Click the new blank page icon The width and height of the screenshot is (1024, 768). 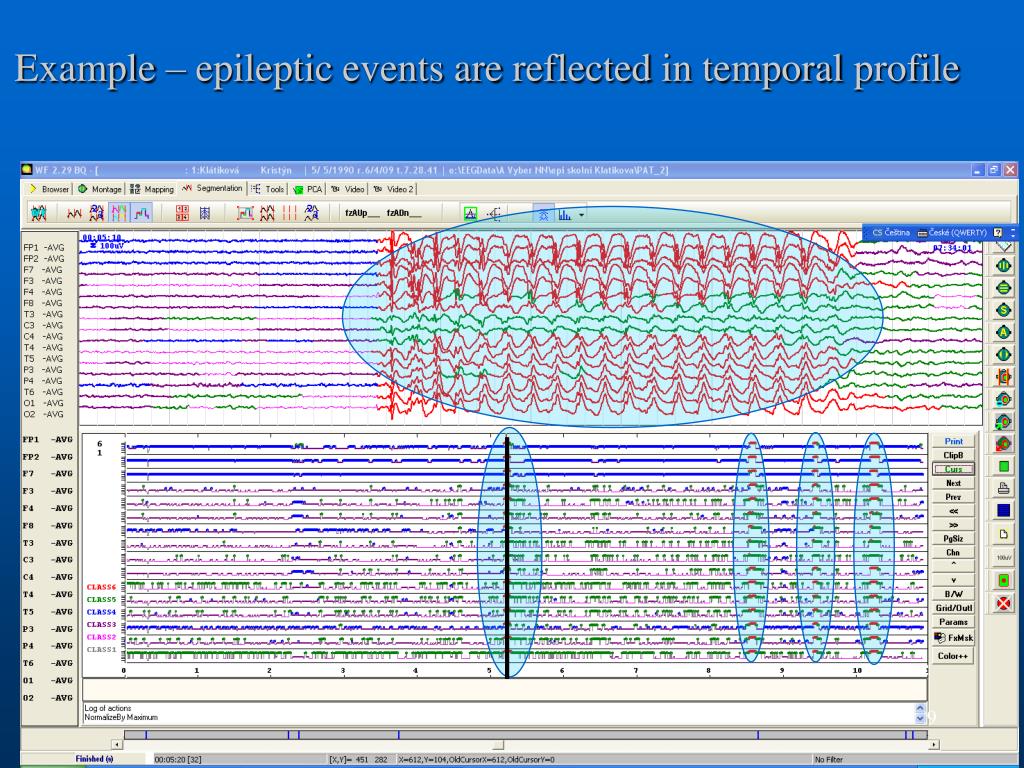pos(1004,534)
